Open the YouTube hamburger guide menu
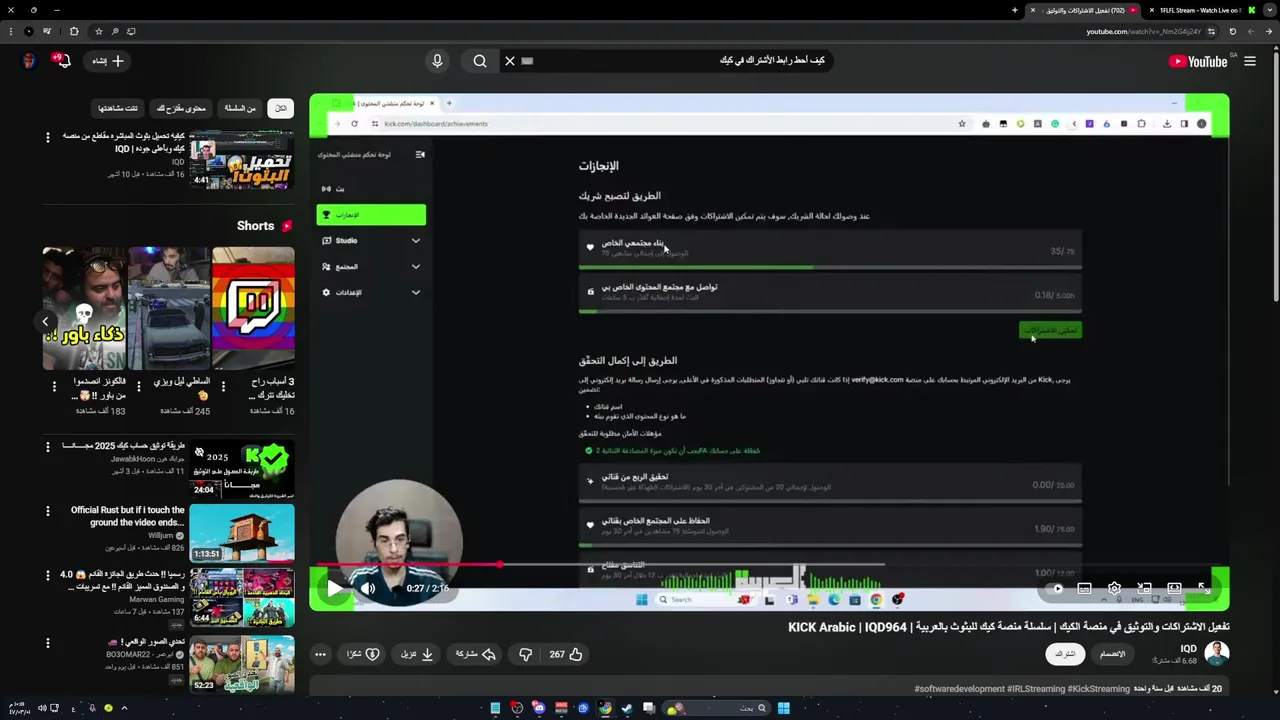The width and height of the screenshot is (1280, 720). pos(1250,61)
